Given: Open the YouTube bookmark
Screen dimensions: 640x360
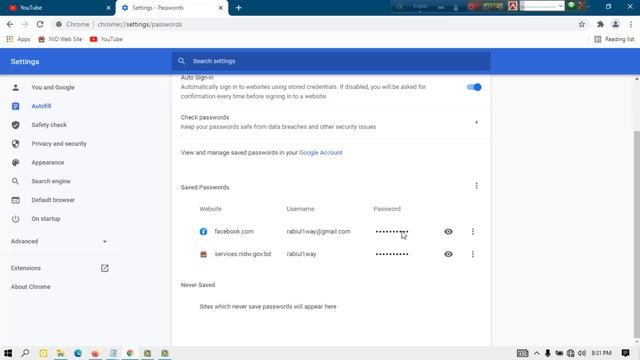Looking at the screenshot, I should (106, 39).
